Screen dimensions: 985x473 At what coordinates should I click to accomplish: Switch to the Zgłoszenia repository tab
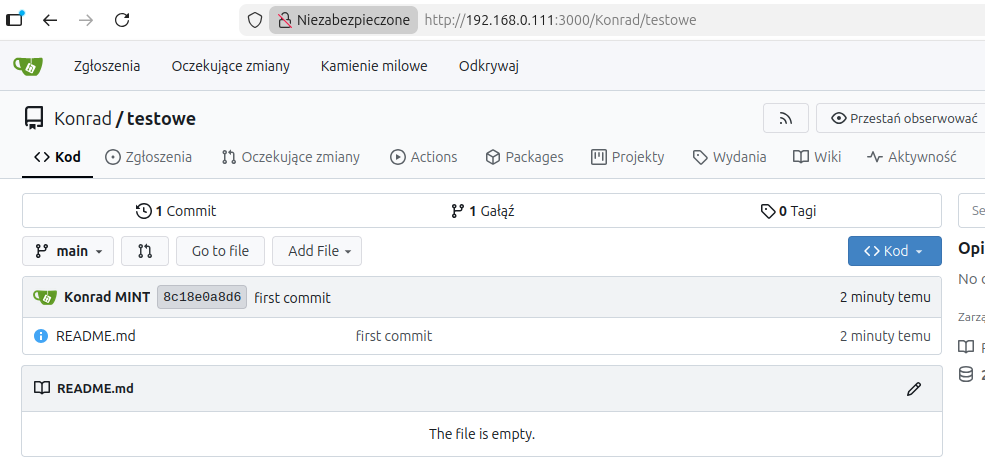(x=148, y=157)
